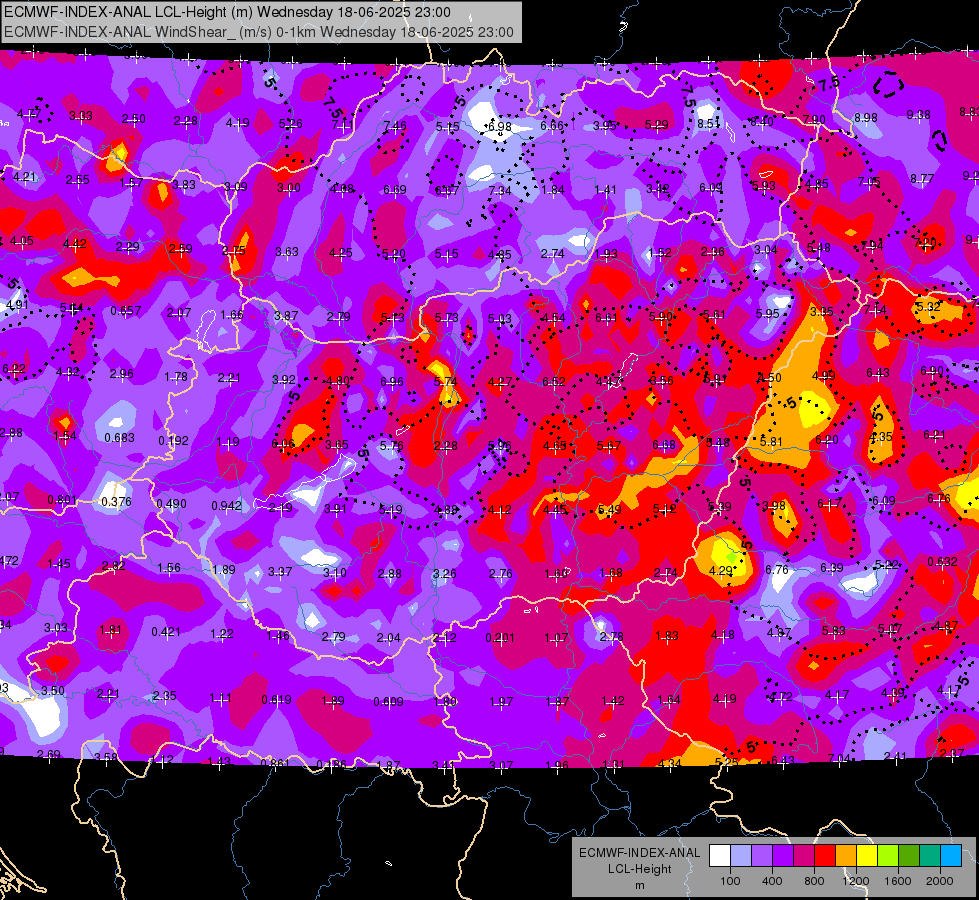Screen dimensions: 979x900
Task: Click the legend label 2000
Action: 940,881
